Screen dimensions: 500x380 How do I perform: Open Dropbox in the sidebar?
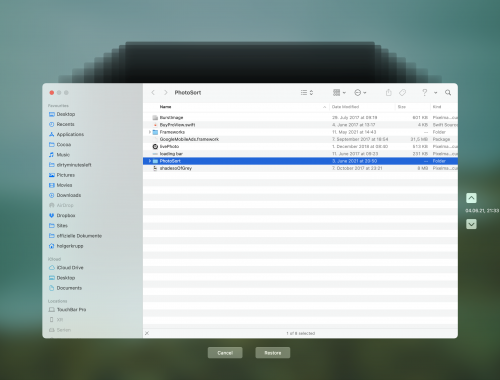pos(66,216)
